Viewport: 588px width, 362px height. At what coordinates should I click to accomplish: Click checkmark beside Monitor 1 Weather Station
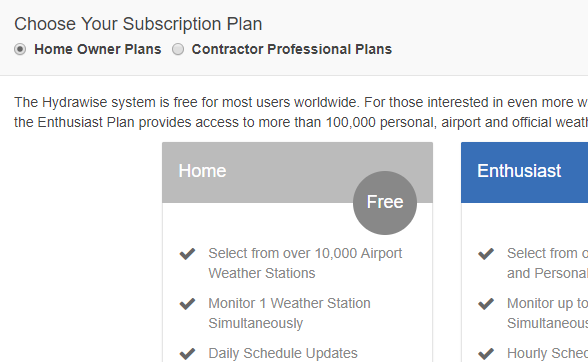188,303
